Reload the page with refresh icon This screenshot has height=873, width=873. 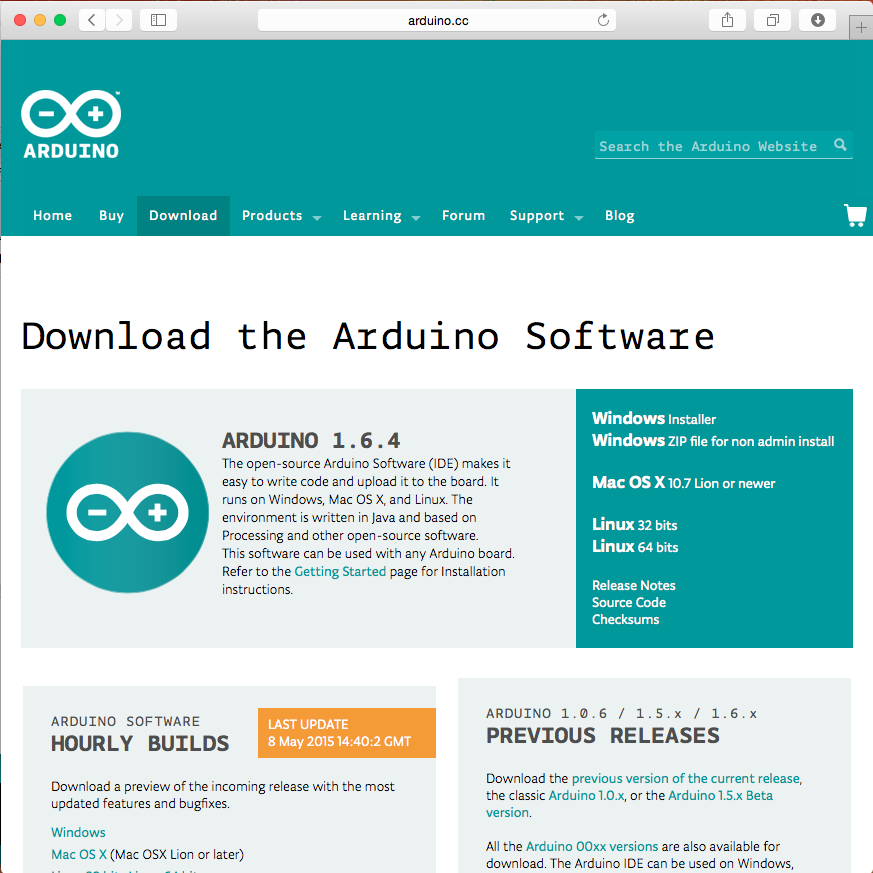[603, 20]
